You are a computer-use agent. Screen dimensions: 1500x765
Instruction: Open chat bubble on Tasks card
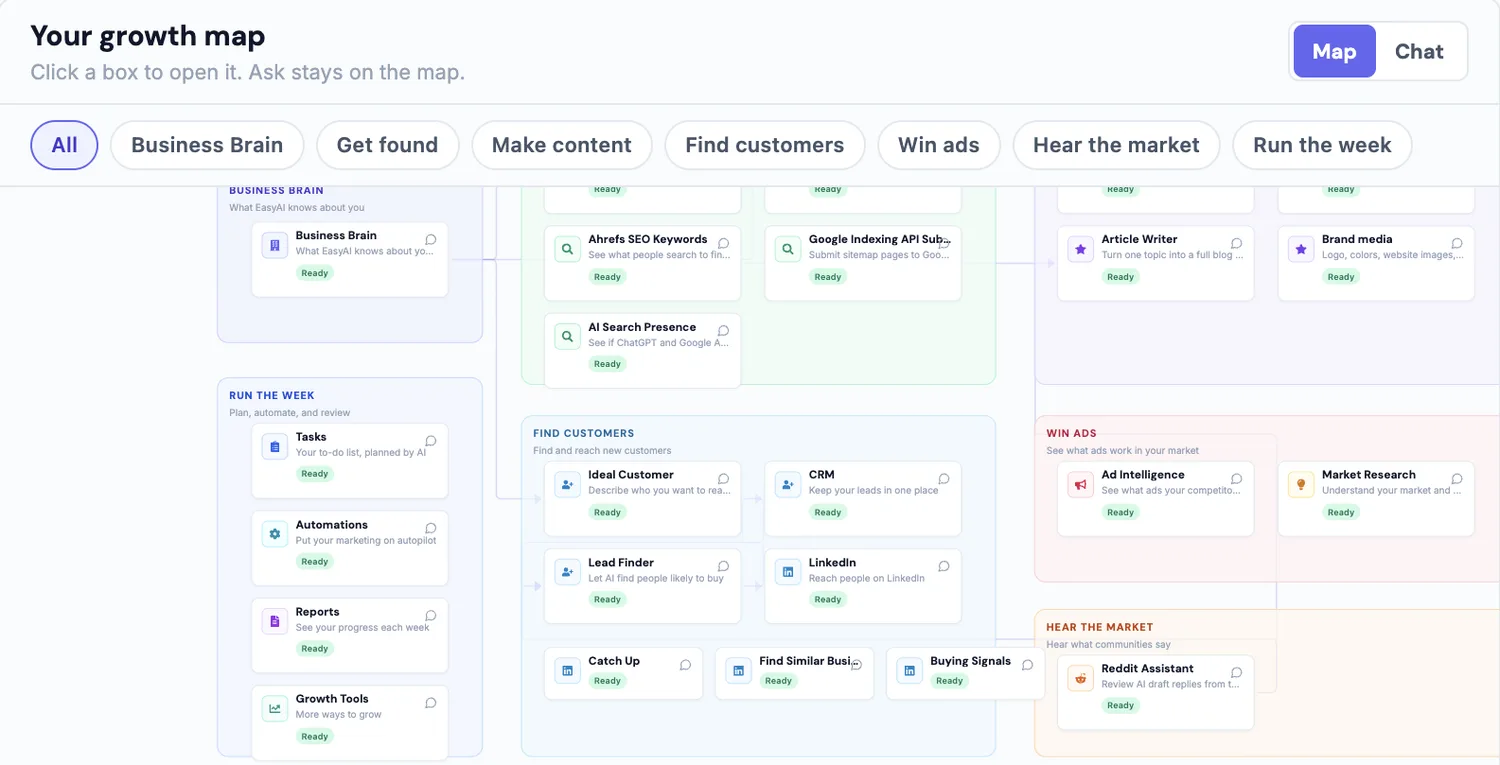click(x=431, y=441)
